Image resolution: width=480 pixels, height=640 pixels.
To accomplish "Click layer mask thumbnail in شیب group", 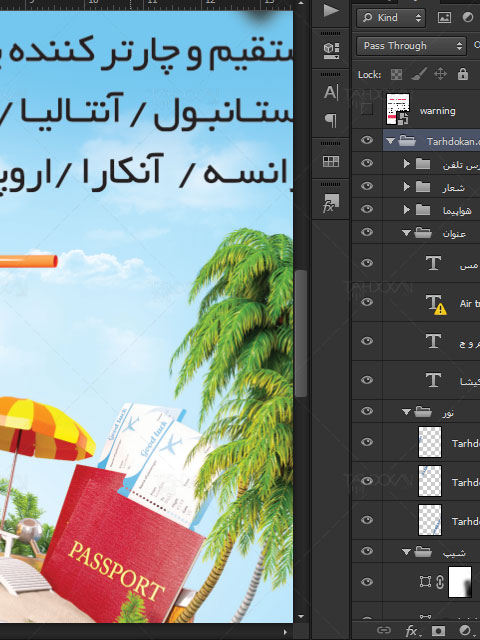I will pyautogui.click(x=460, y=582).
